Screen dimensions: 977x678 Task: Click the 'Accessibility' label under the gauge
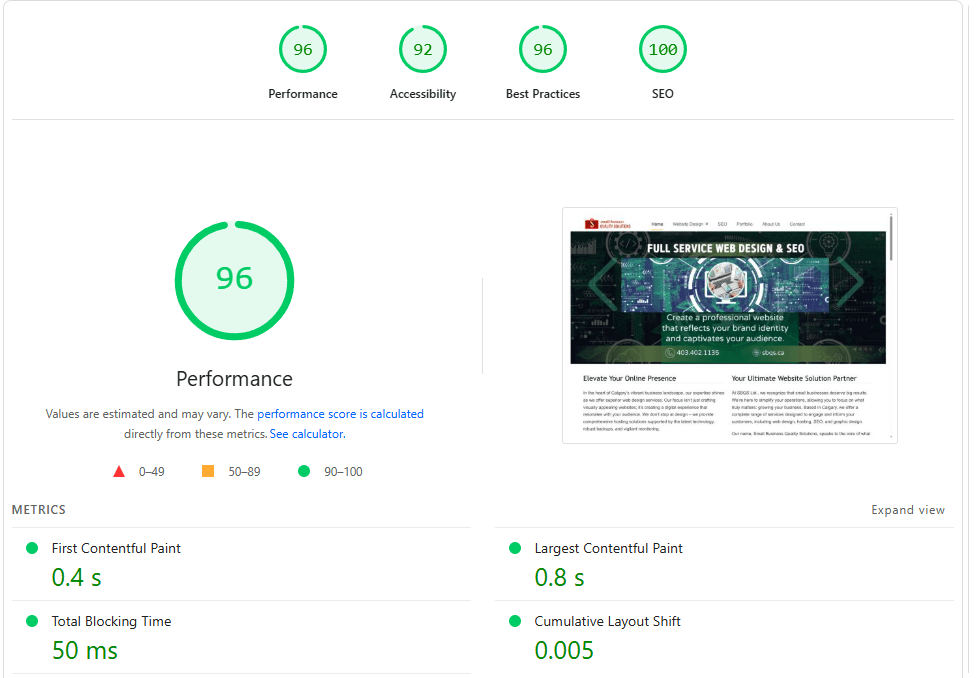pyautogui.click(x=422, y=94)
